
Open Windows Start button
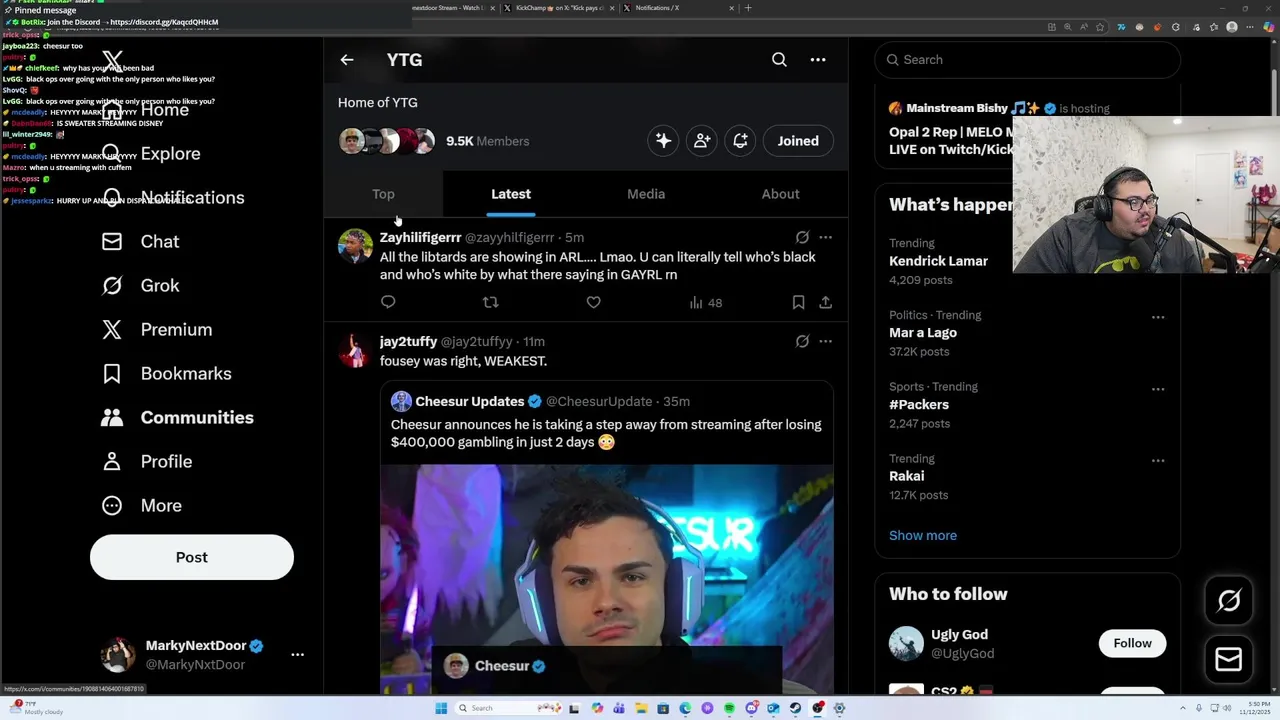(441, 708)
